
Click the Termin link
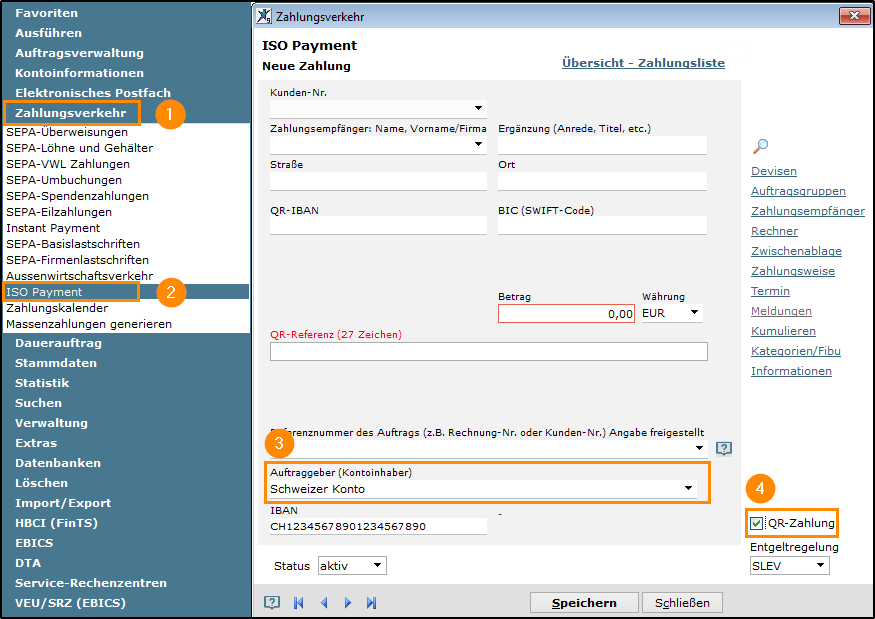771,291
